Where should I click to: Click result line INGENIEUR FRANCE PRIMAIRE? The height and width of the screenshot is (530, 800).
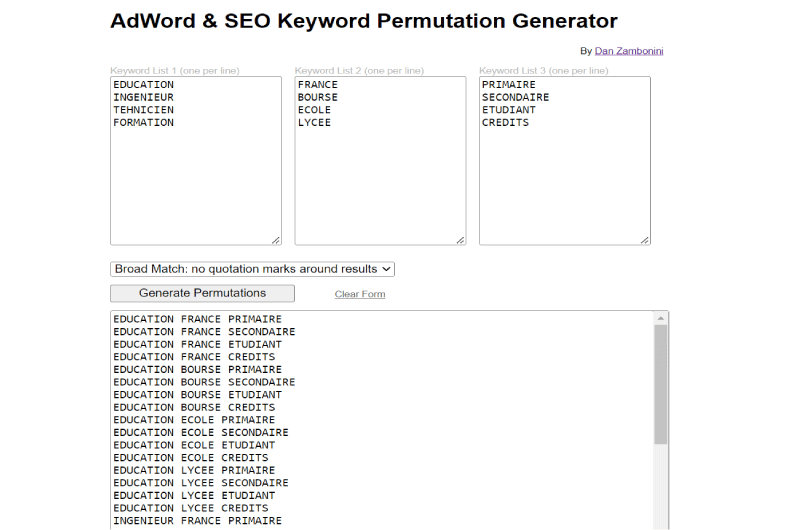tap(197, 521)
